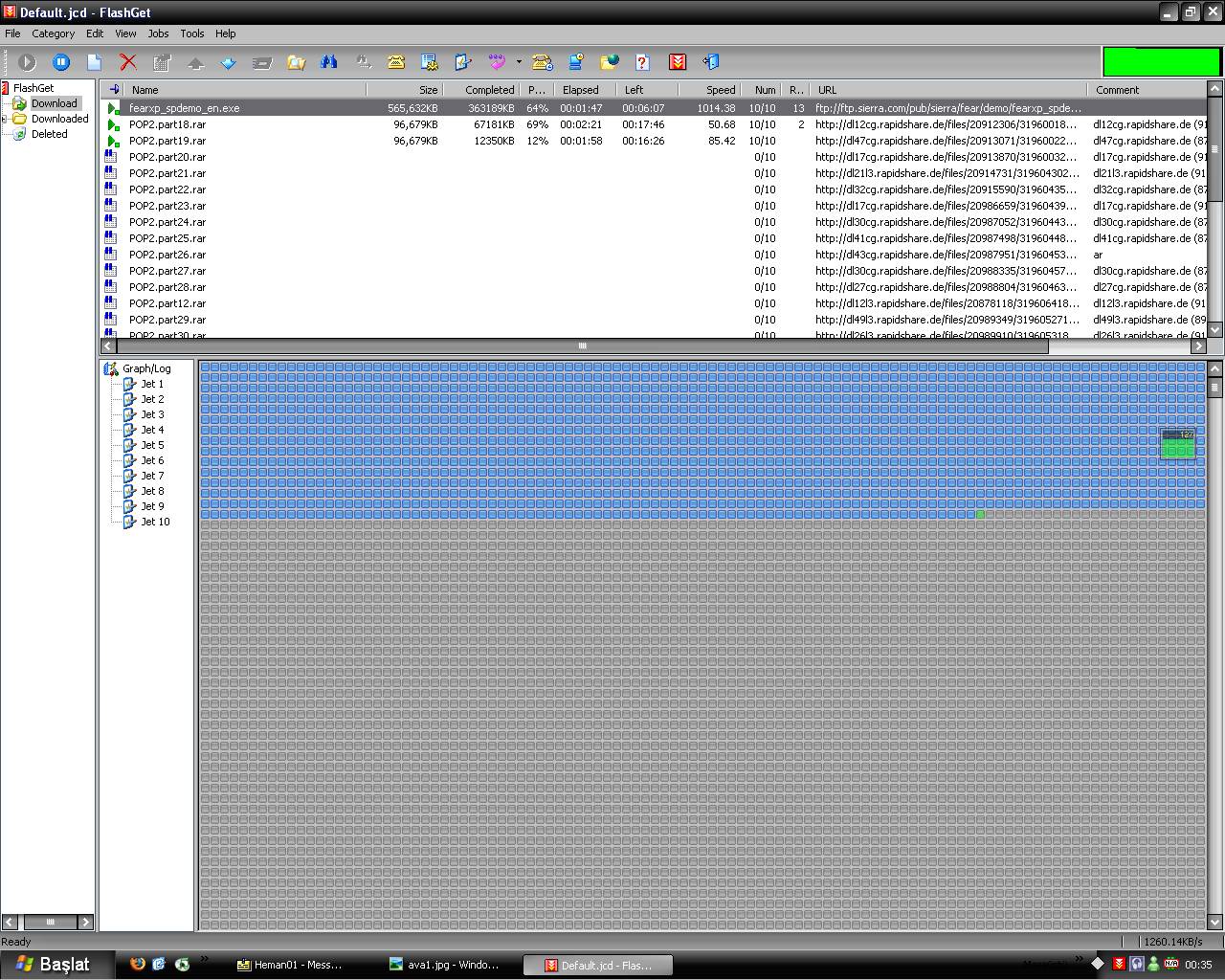Open the Help menu
Viewport: 1225px width, 980px height.
click(225, 33)
